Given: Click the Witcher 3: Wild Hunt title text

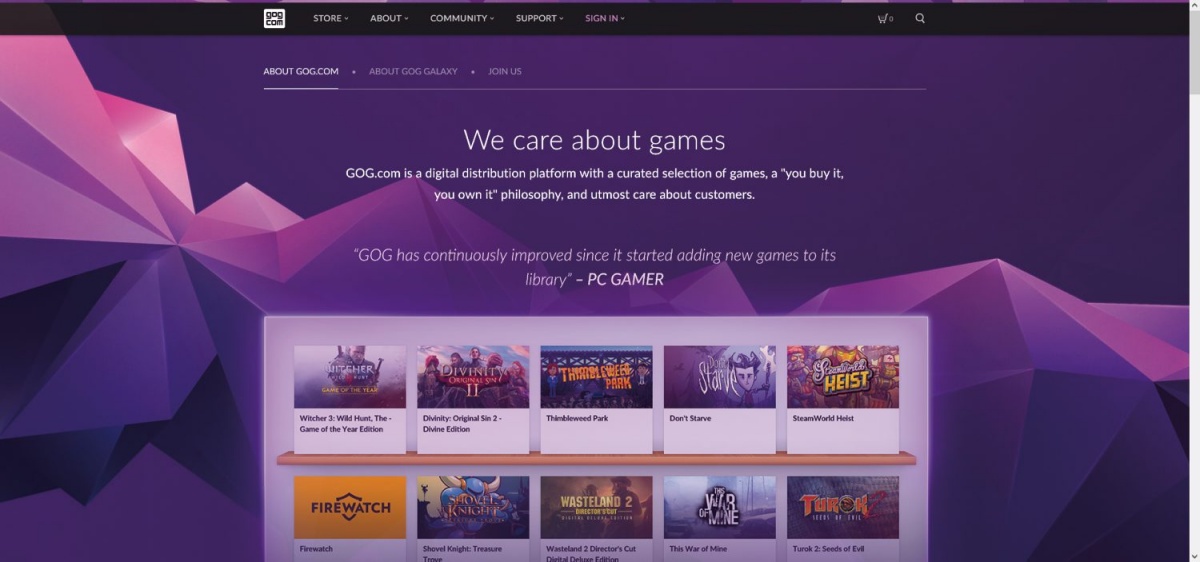Looking at the screenshot, I should [346, 424].
